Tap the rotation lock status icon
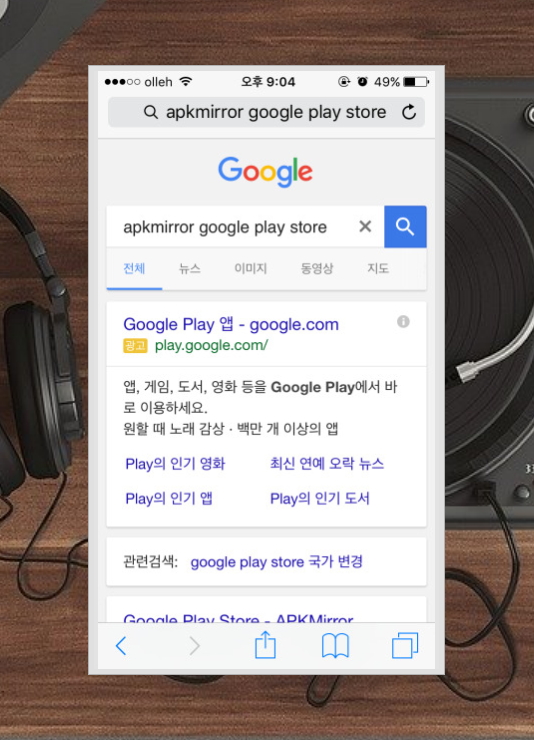This screenshot has width=534, height=740. (x=344, y=82)
